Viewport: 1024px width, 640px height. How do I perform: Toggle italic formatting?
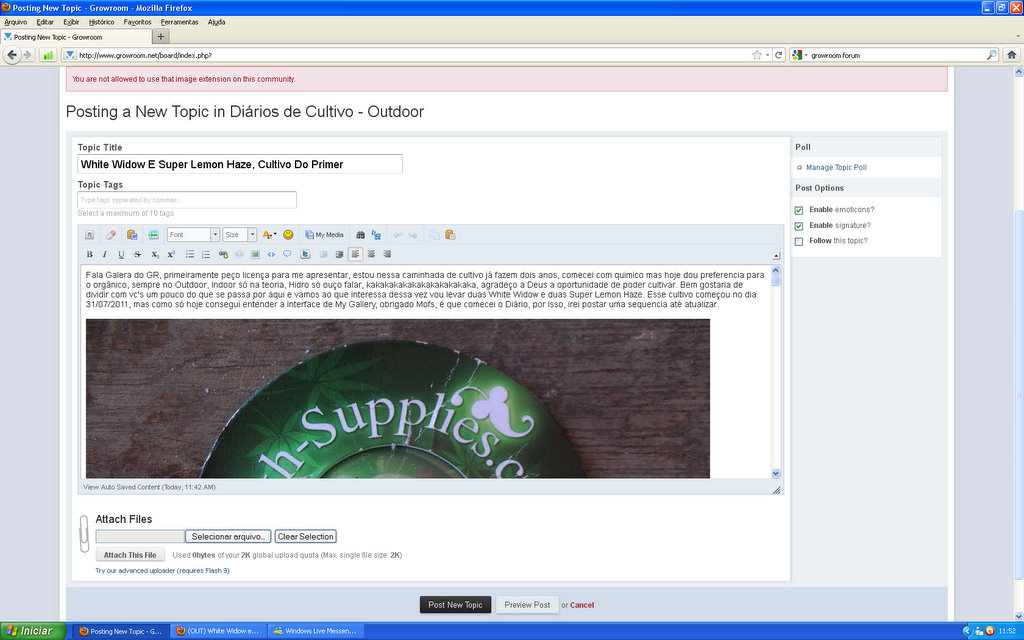(x=104, y=254)
